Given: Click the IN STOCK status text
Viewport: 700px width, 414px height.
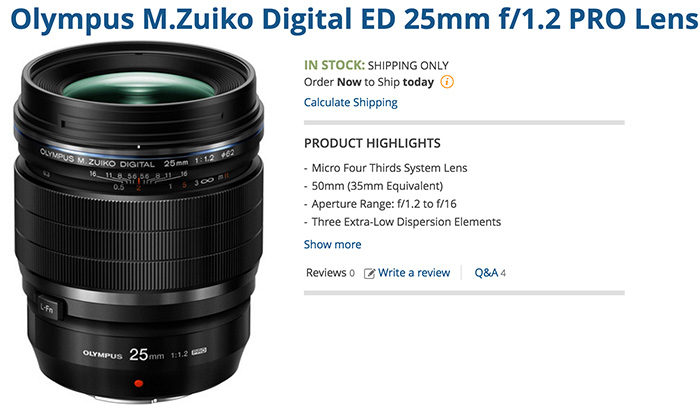Looking at the screenshot, I should 334,65.
